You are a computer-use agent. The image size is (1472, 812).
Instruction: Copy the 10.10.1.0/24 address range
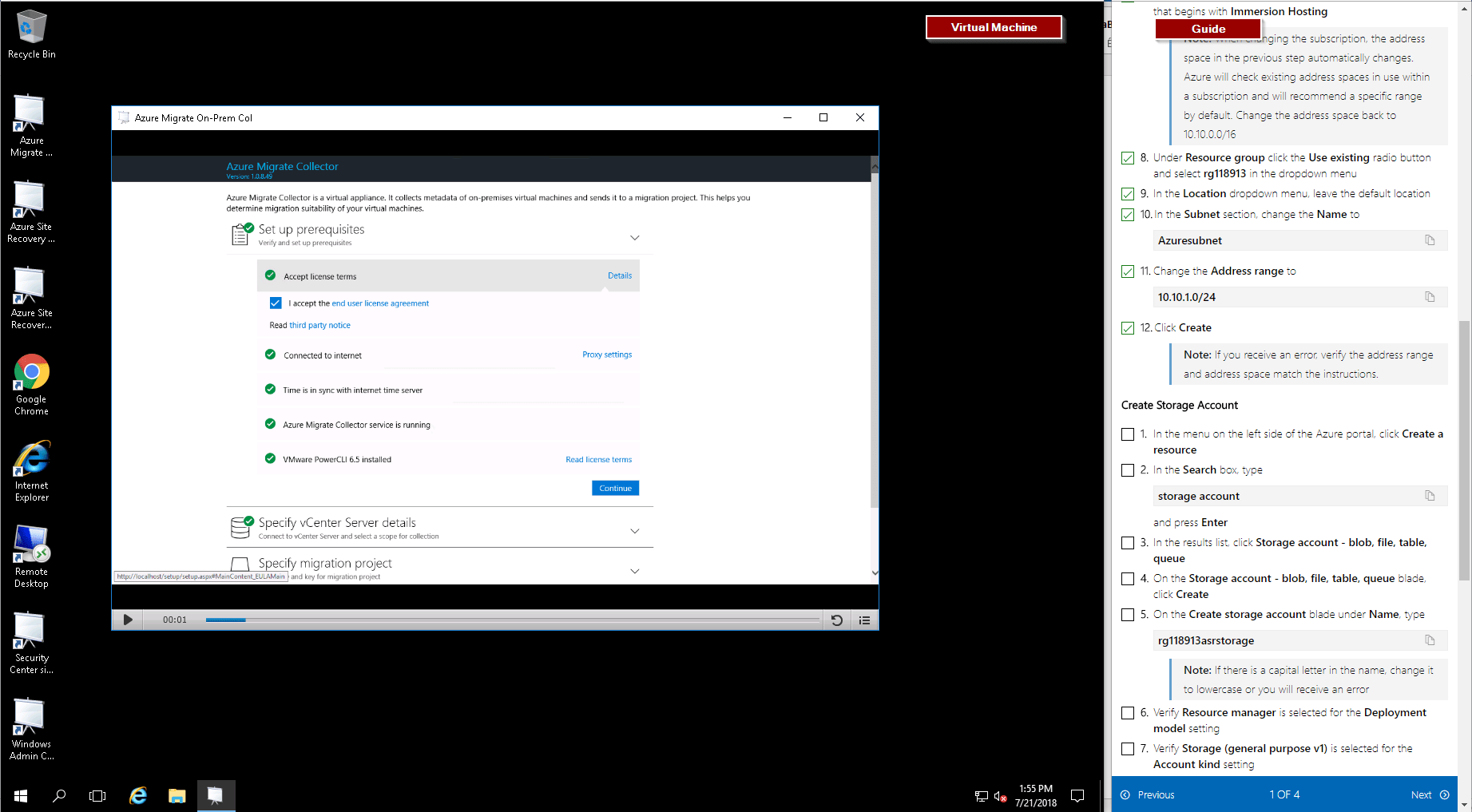point(1430,297)
